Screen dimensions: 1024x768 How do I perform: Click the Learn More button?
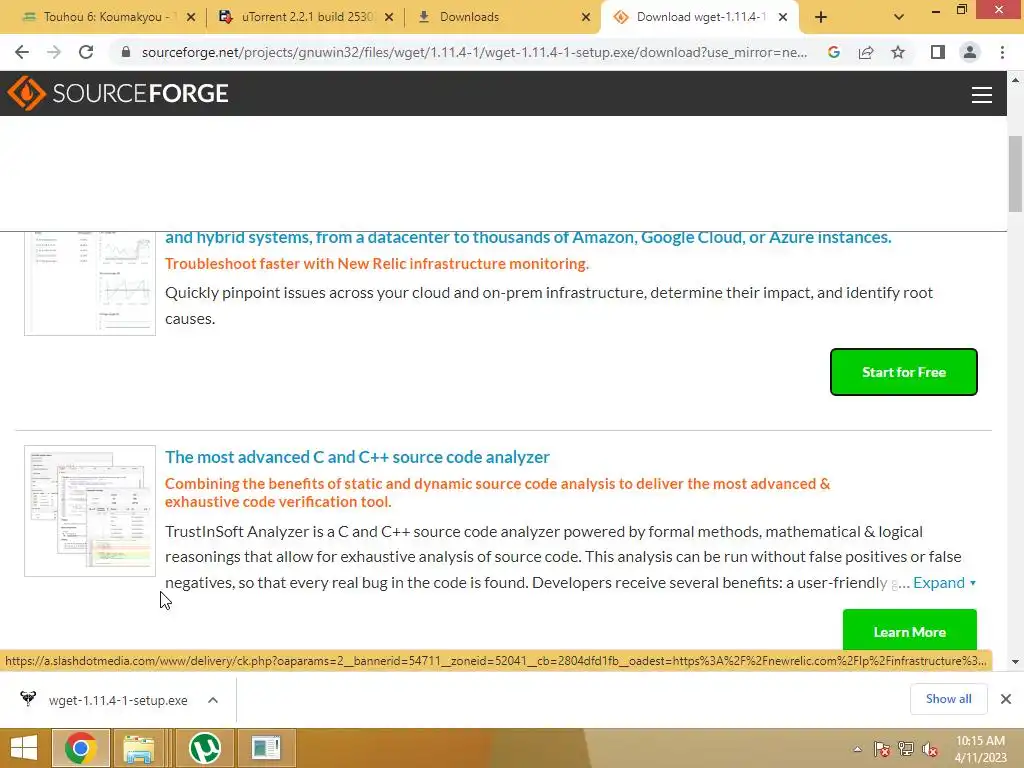tap(910, 630)
